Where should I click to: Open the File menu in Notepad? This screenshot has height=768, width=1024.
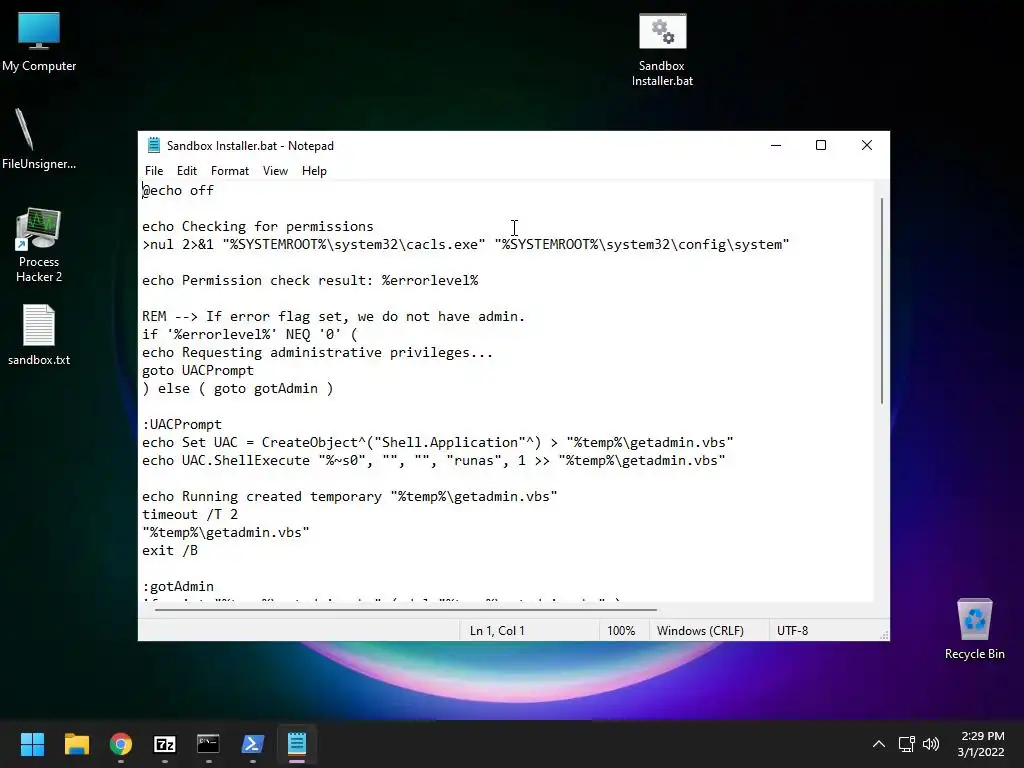154,170
